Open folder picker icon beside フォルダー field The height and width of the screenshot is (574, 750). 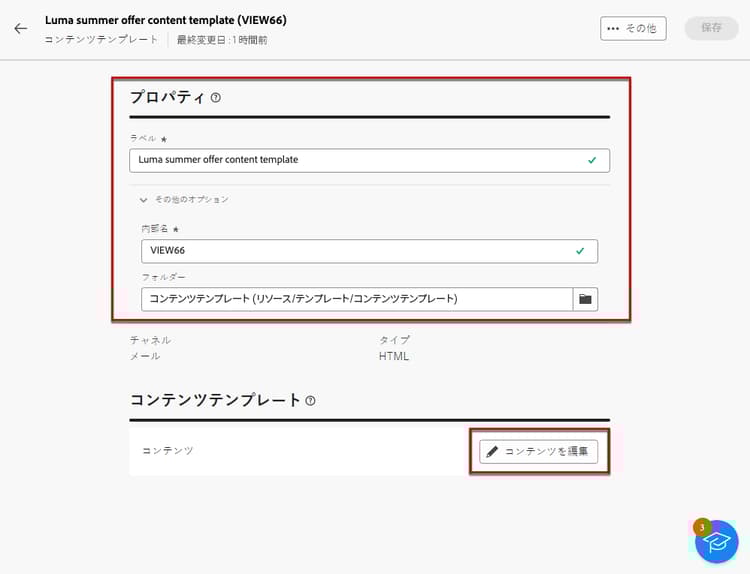585,299
